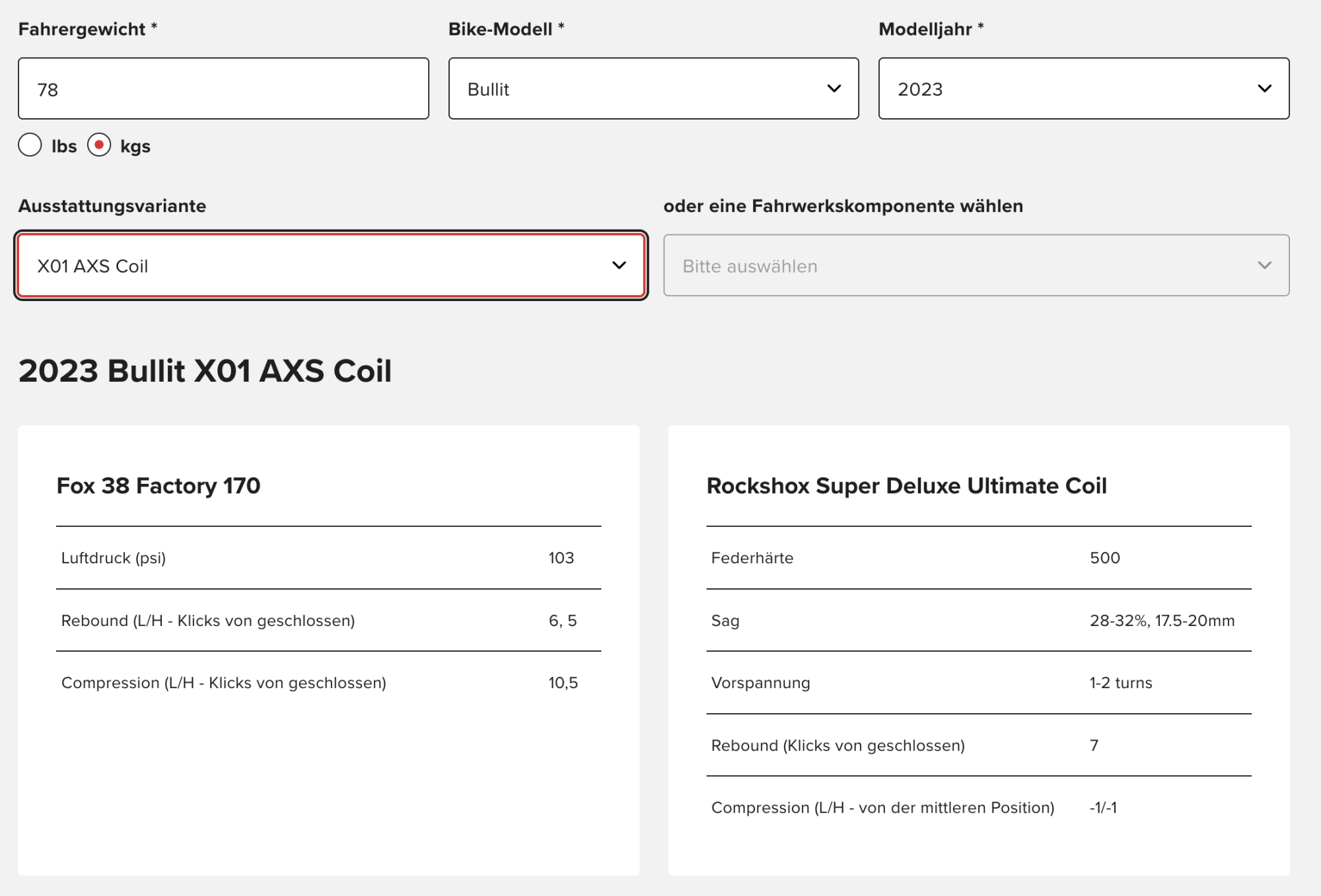Click the 2023 Bullit X01 AXS Coil heading

(x=205, y=371)
